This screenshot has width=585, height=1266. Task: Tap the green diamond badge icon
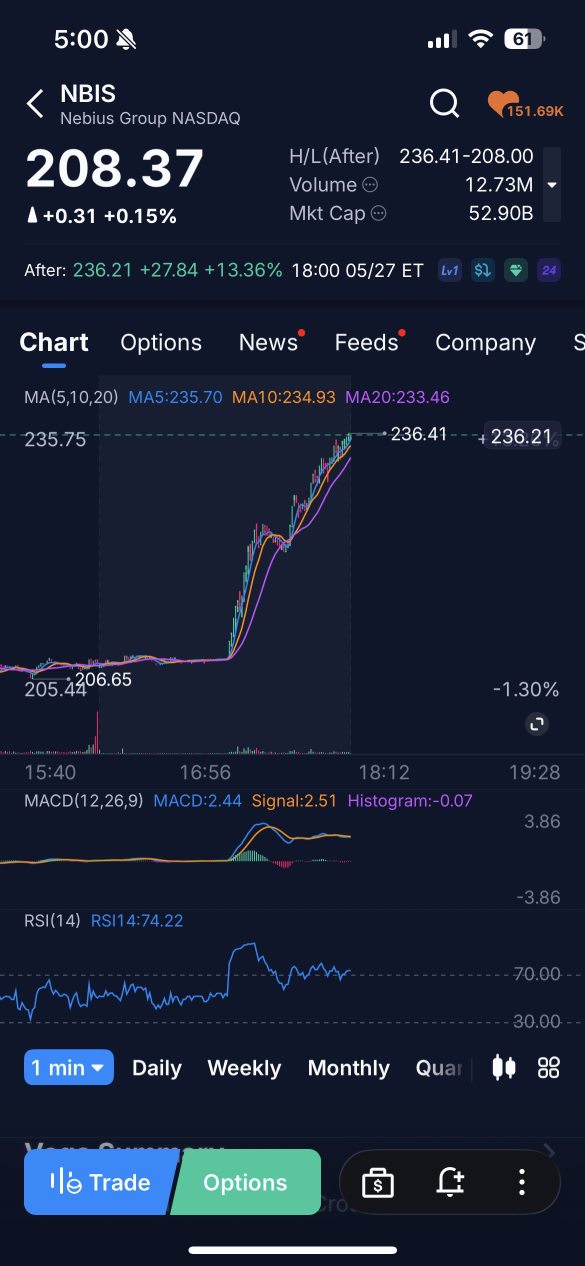coord(515,270)
